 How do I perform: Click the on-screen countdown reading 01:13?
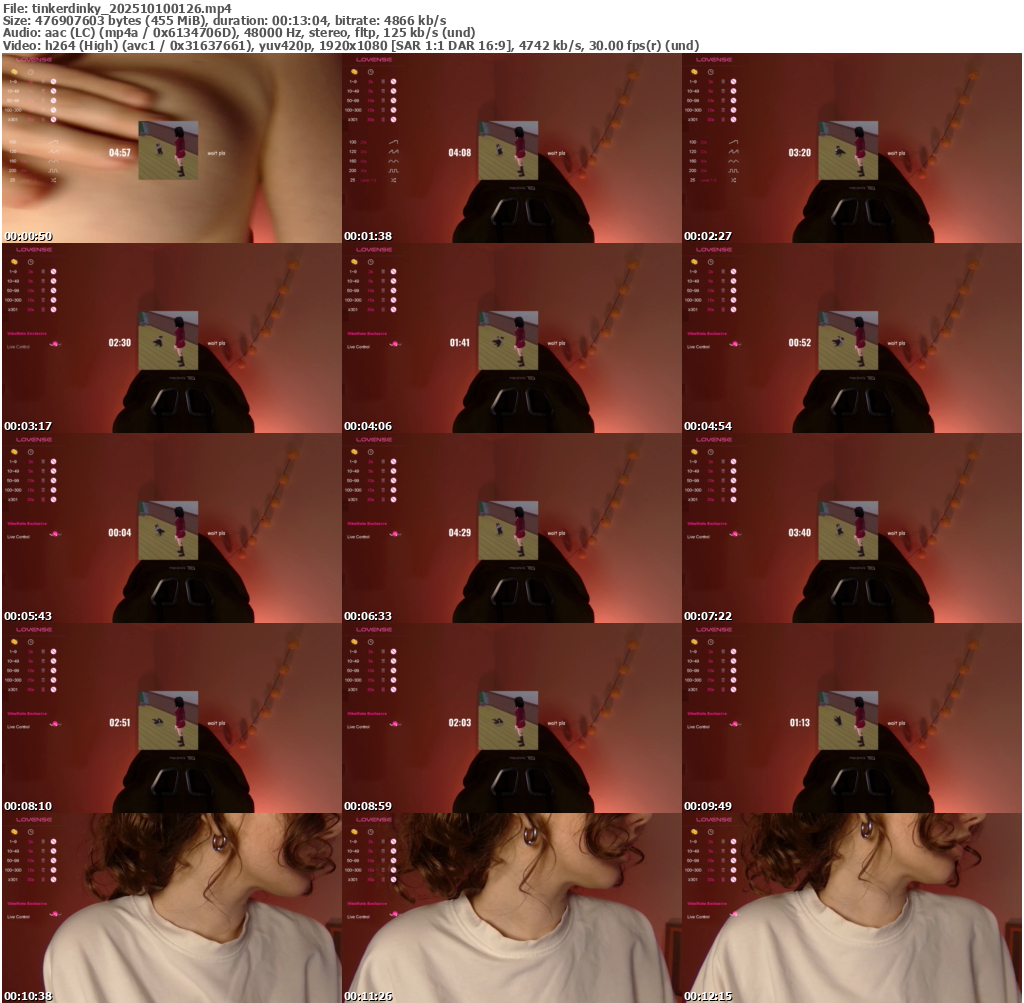[799, 723]
